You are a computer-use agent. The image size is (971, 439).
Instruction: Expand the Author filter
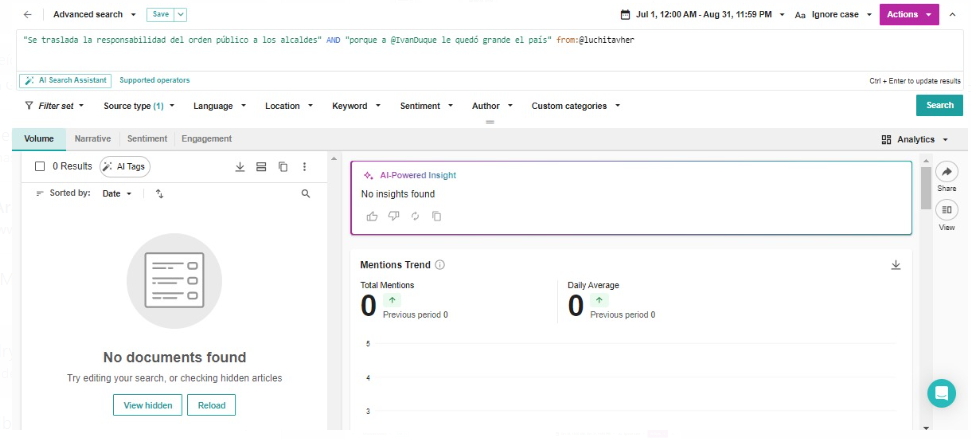pyautogui.click(x=492, y=106)
